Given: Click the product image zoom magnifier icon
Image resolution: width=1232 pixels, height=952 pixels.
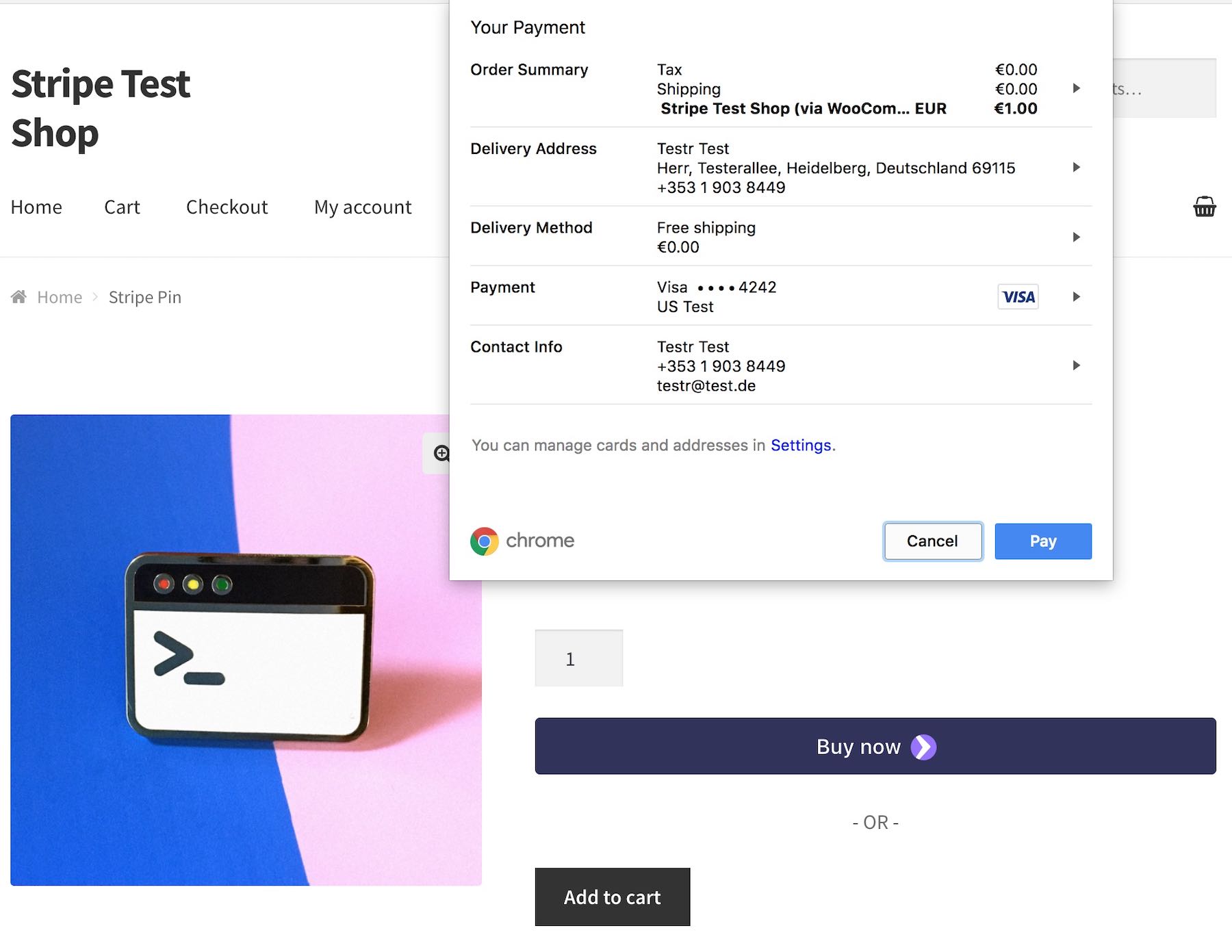Looking at the screenshot, I should [x=441, y=453].
